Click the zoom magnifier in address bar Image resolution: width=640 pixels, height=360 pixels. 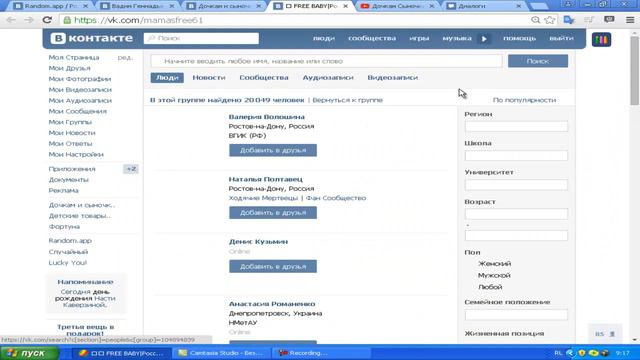click(x=536, y=20)
